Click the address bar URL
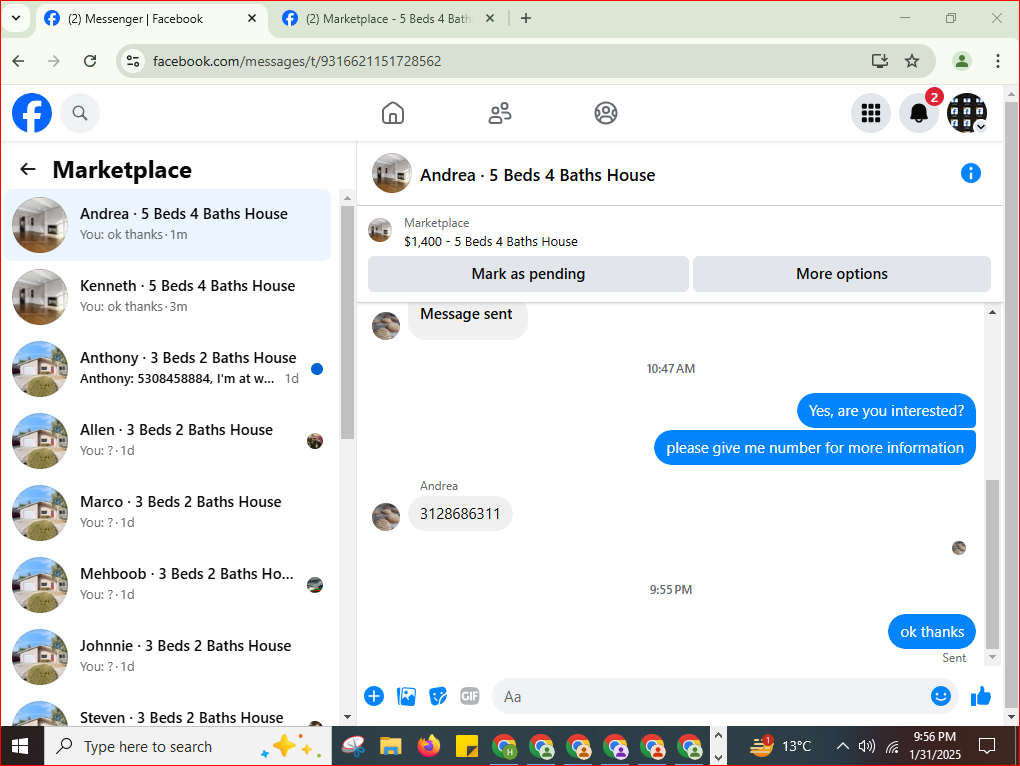The image size is (1020, 766). (x=297, y=61)
